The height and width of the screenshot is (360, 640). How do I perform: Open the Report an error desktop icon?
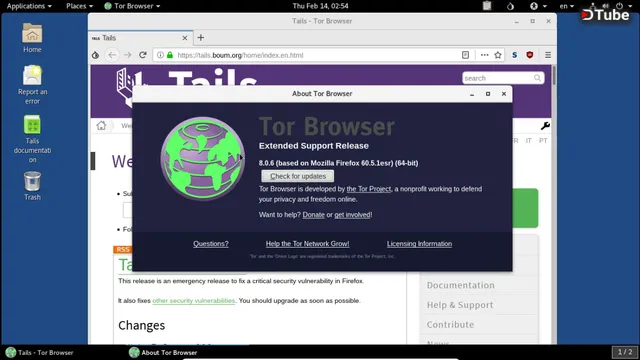(x=32, y=85)
